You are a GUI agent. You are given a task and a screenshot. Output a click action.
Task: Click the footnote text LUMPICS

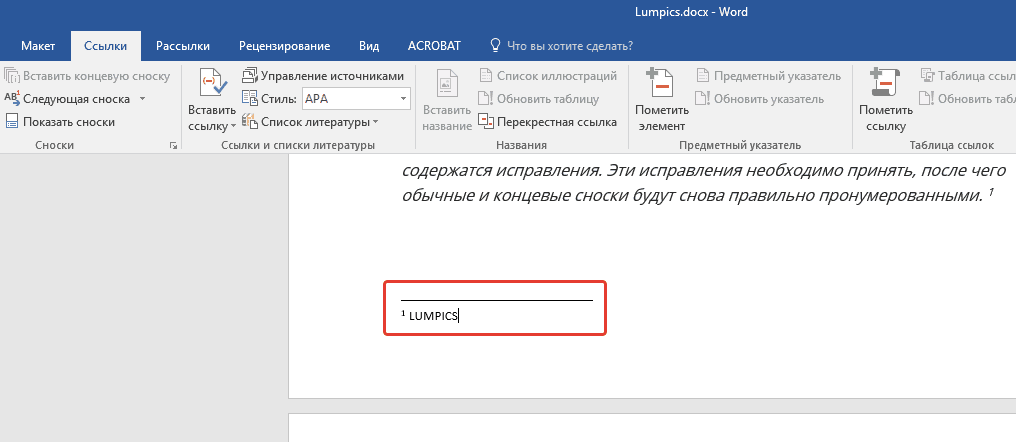click(x=433, y=316)
